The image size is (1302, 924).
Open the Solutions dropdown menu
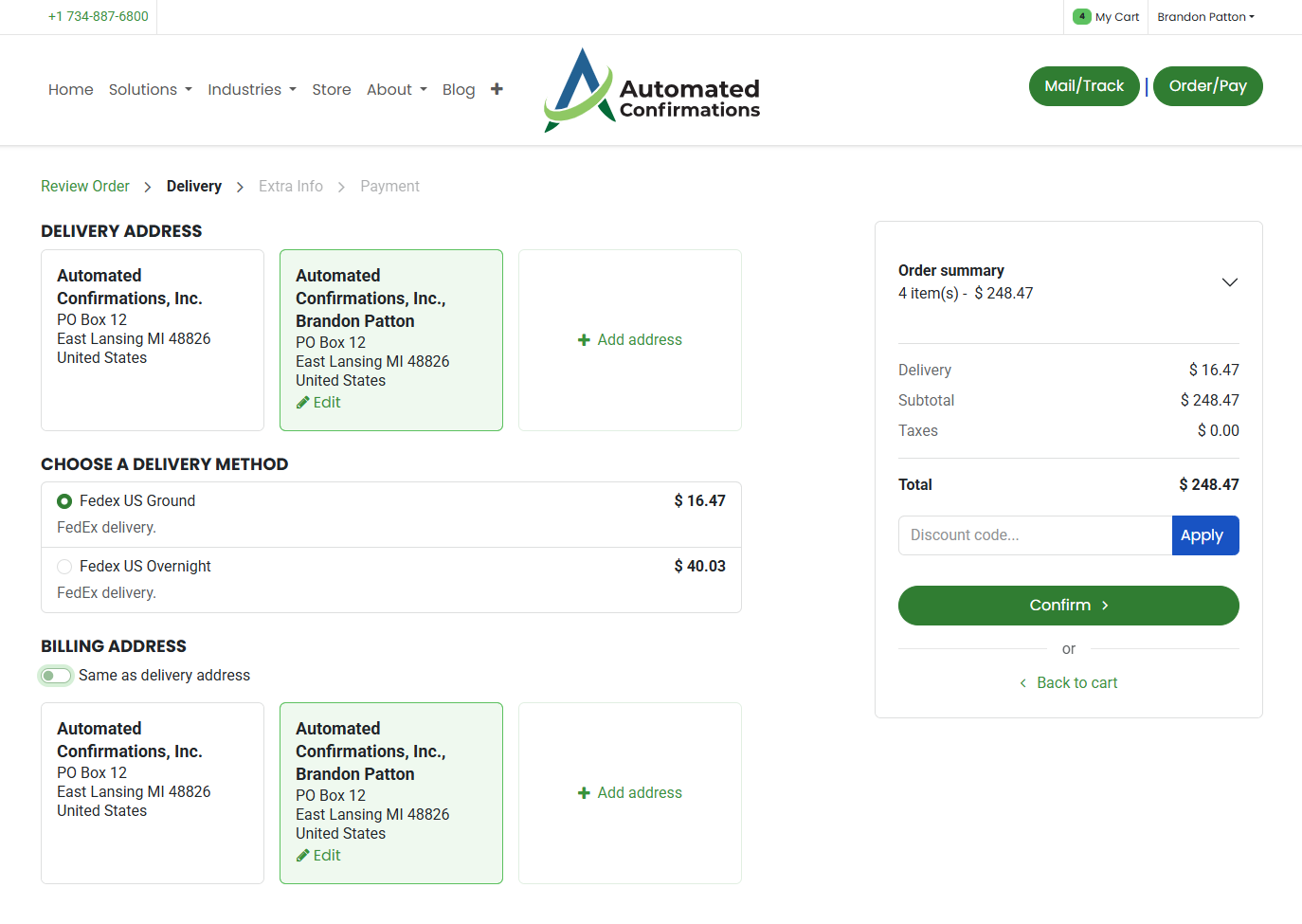pyautogui.click(x=150, y=90)
